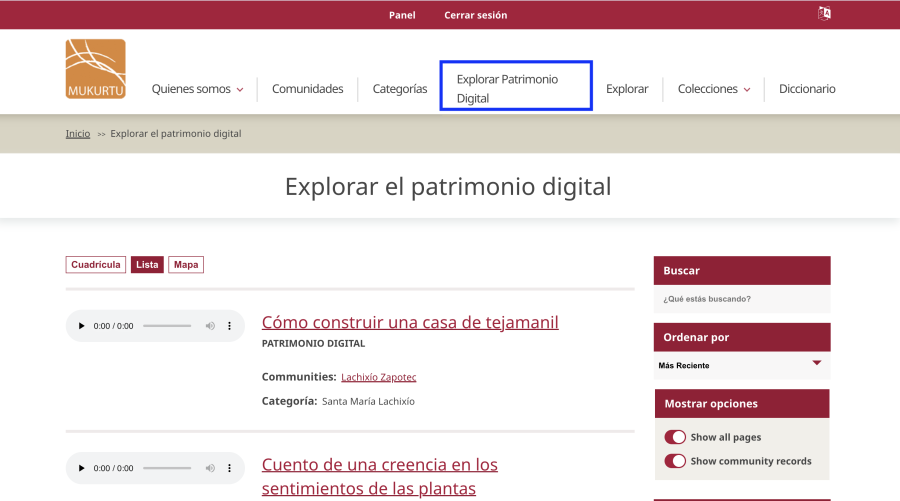Viewport: 900px width, 501px height.
Task: Click the Mukurtu logo
Action: [95, 69]
